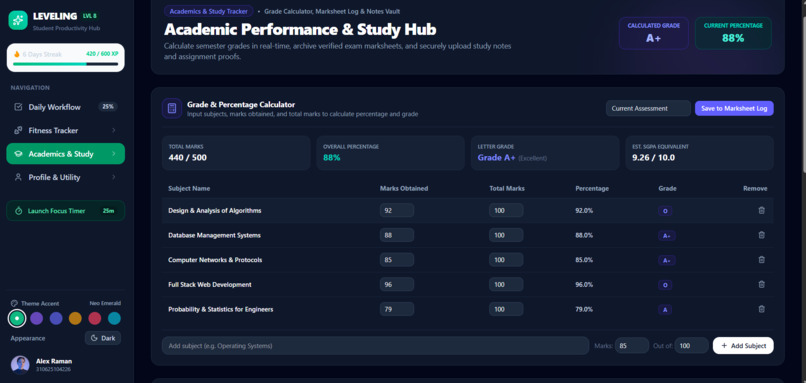
Task: Click trash icon for Computer Networks & Protocols
Action: coord(761,260)
